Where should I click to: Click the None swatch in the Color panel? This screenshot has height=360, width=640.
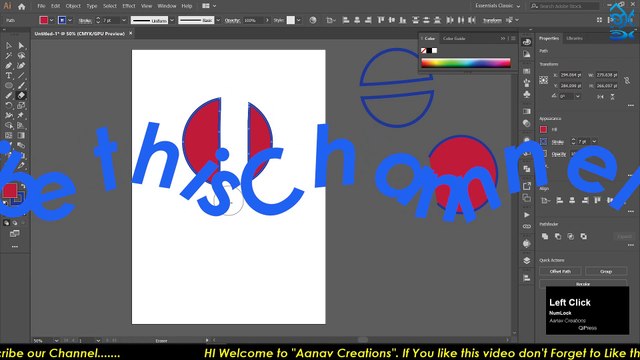pyautogui.click(x=424, y=51)
